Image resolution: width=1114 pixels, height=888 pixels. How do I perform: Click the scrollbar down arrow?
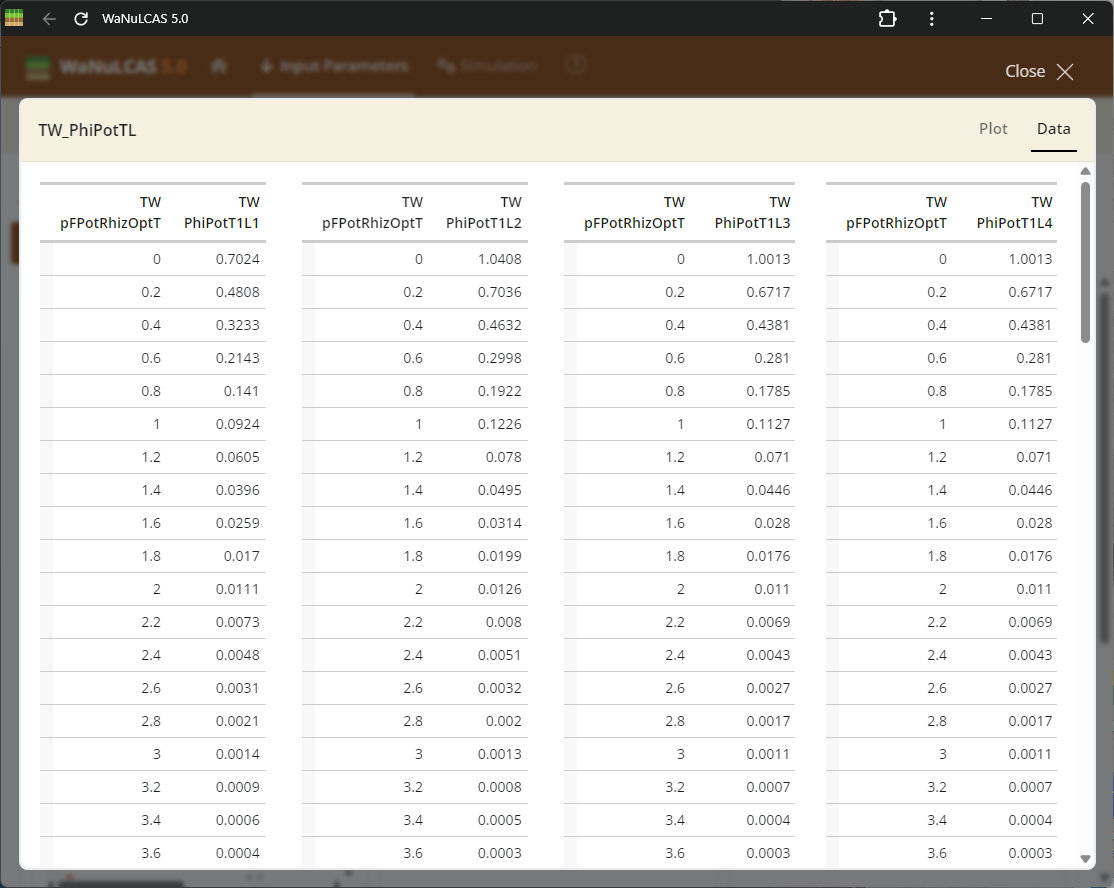click(x=1086, y=859)
